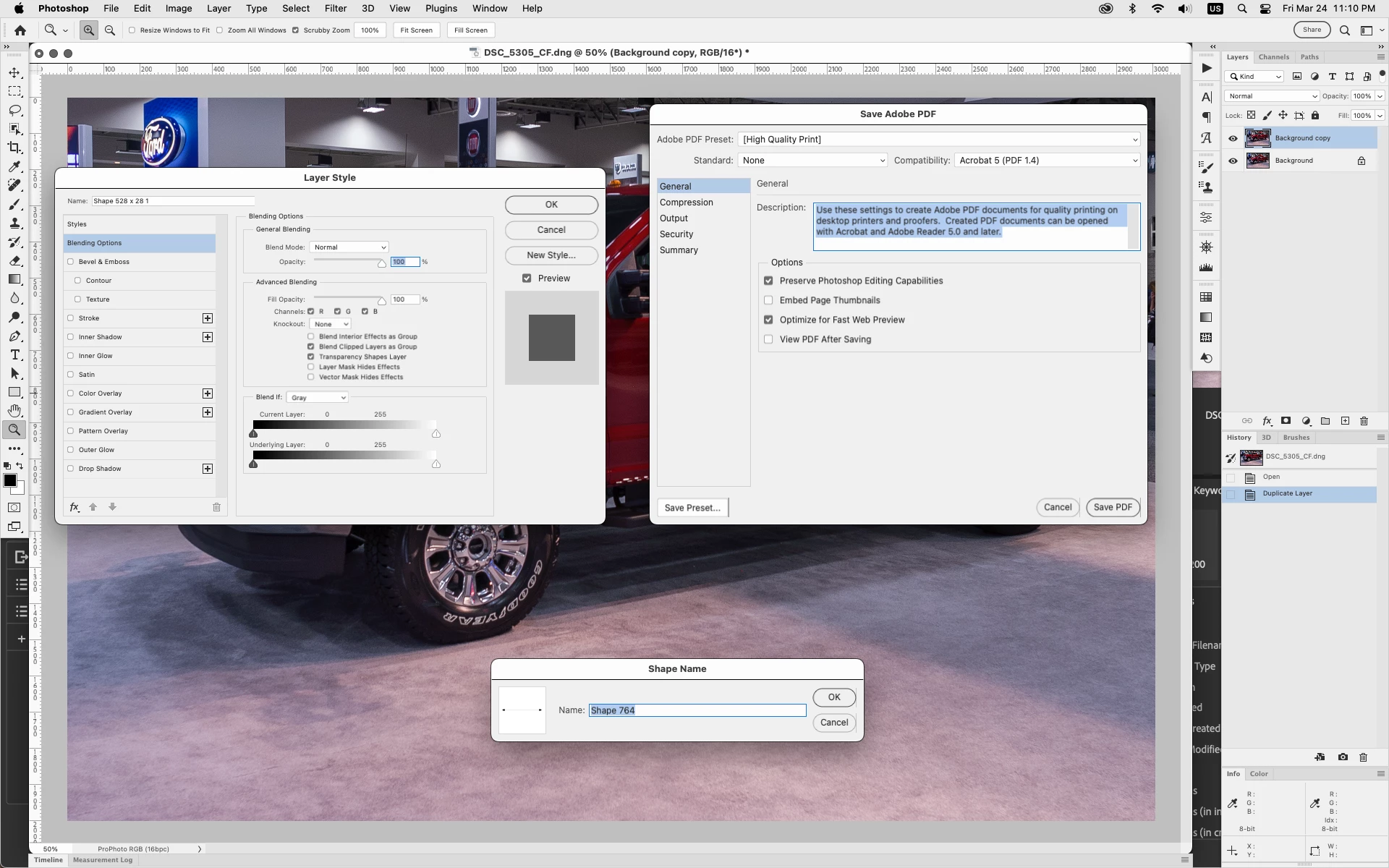
Task: Click the fx add layer style icon
Action: coord(1267,421)
